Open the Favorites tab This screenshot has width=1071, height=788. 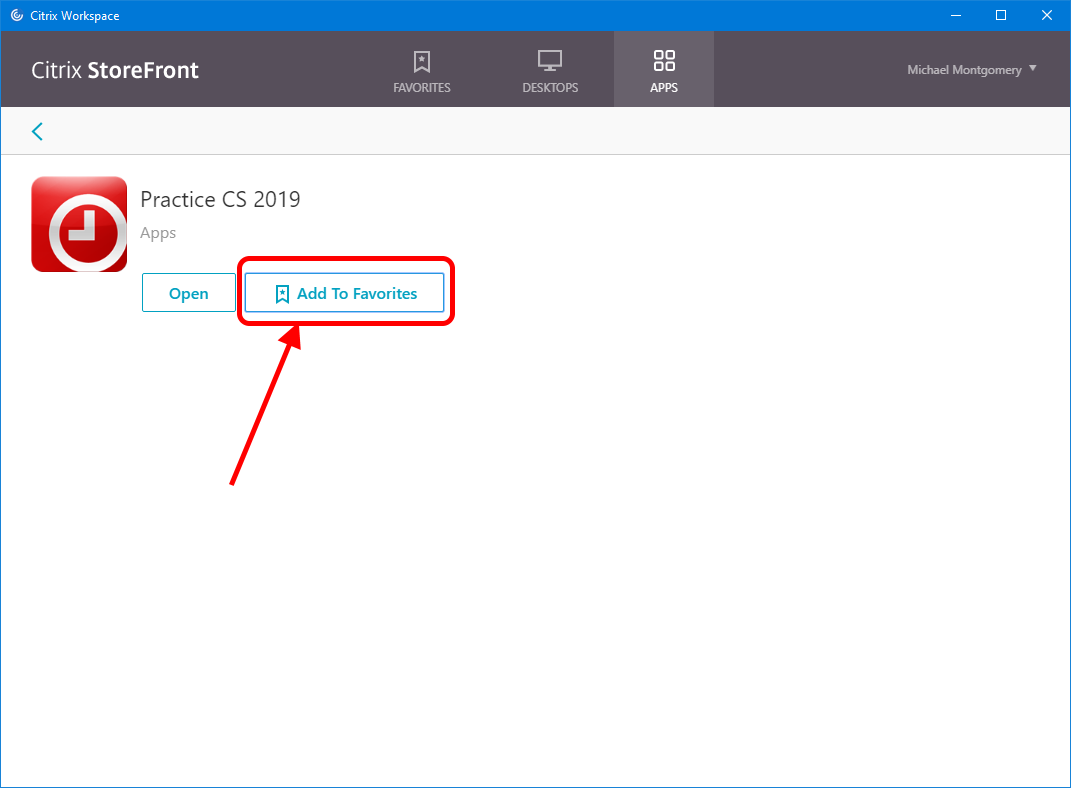(421, 70)
